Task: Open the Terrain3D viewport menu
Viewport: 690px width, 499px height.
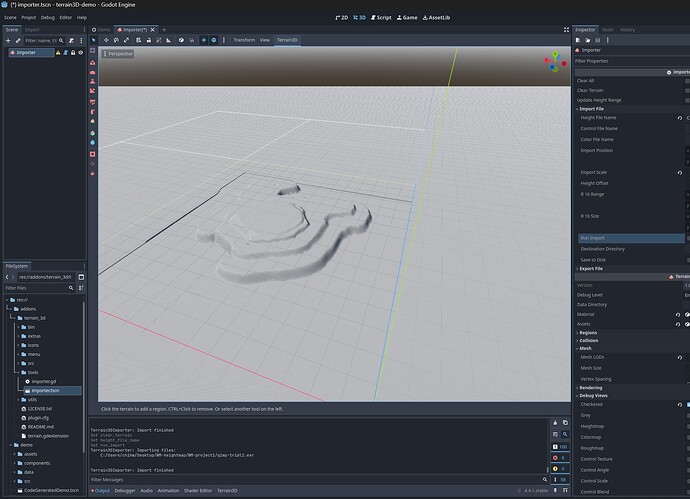Action: coord(287,40)
